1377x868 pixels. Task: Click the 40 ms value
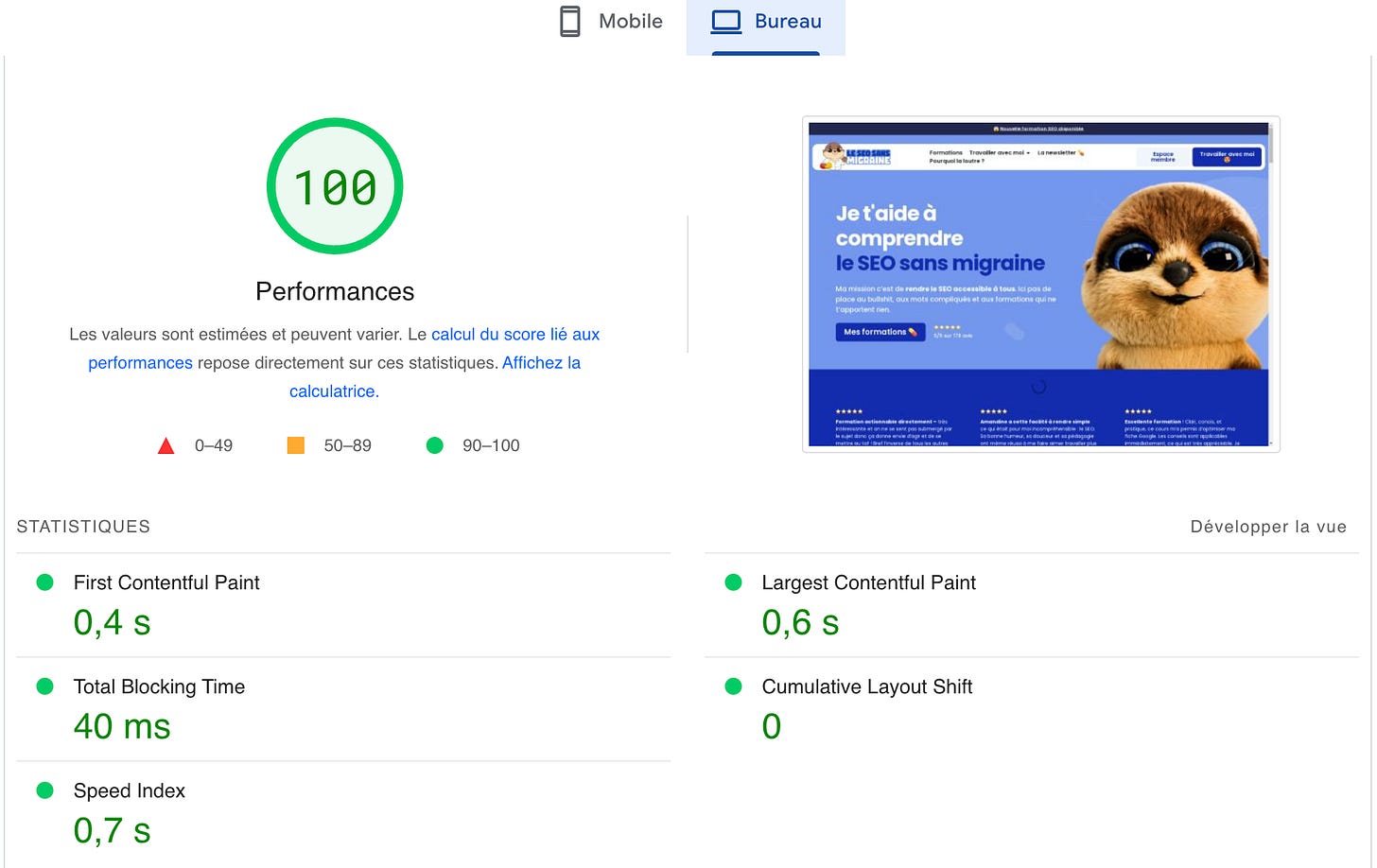122,727
